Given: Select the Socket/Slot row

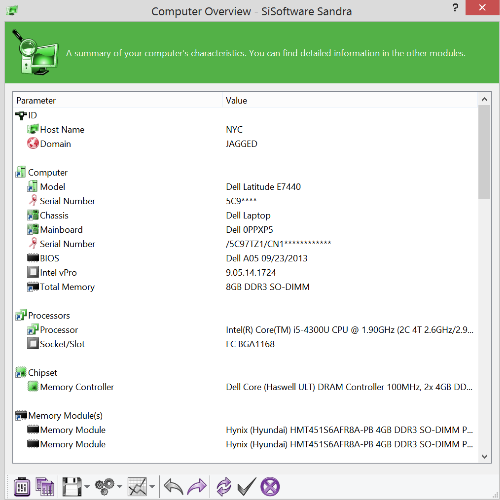Looking at the screenshot, I should pos(245,344).
